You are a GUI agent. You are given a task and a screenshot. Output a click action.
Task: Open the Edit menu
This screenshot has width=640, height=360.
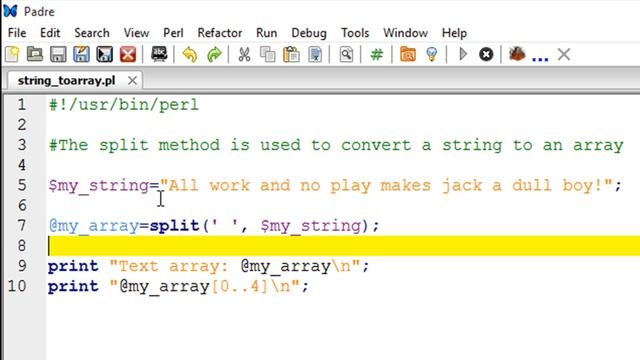pos(50,33)
